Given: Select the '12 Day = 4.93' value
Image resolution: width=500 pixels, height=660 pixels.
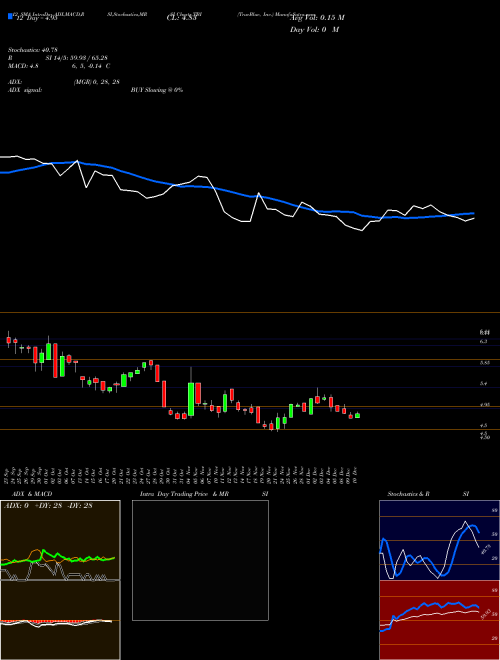Looking at the screenshot, I should 35,18.
